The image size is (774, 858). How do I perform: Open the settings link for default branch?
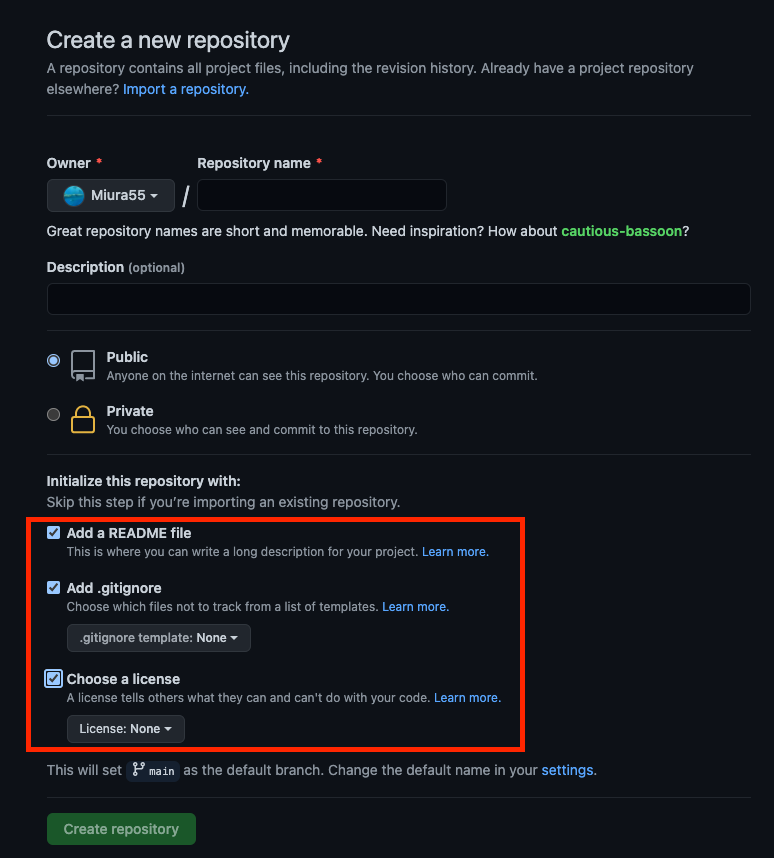(567, 770)
